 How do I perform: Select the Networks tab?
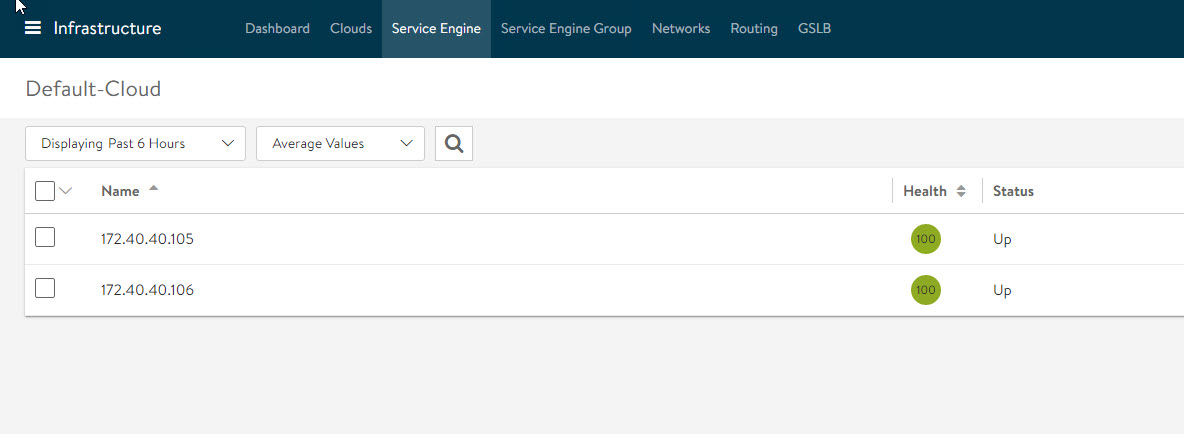click(x=681, y=29)
